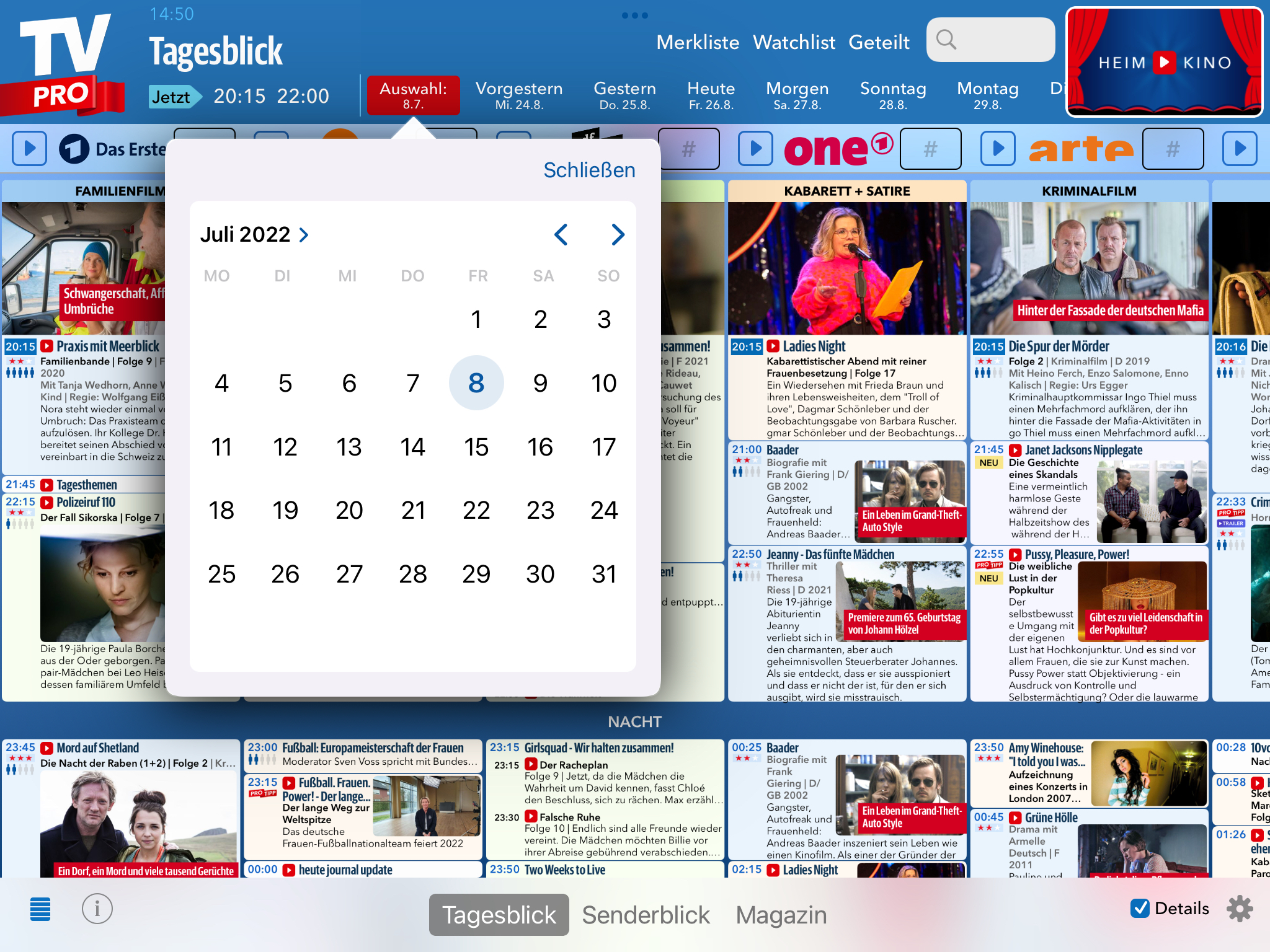
Task: Jump to 22:00 time slot
Action: pyautogui.click(x=303, y=96)
